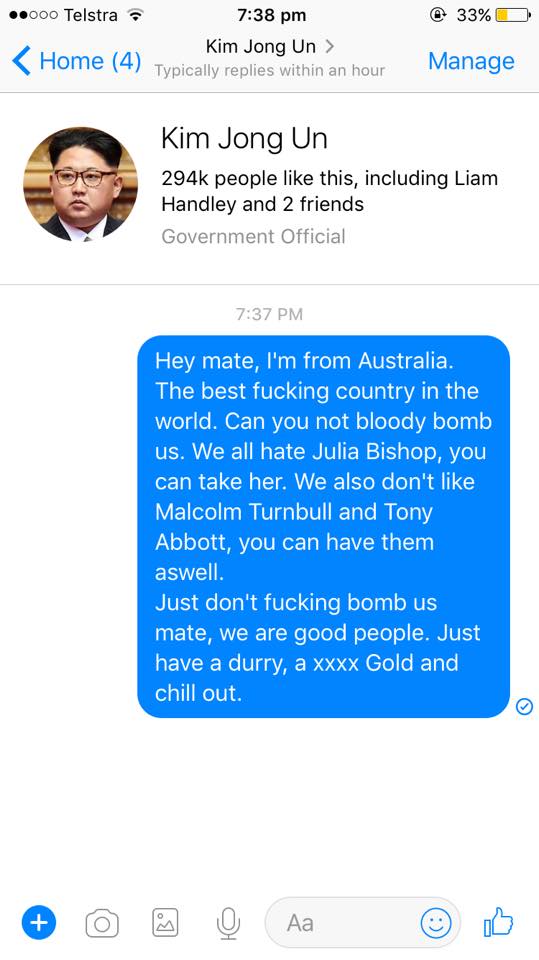Open the round profile picture

pyautogui.click(x=80, y=184)
